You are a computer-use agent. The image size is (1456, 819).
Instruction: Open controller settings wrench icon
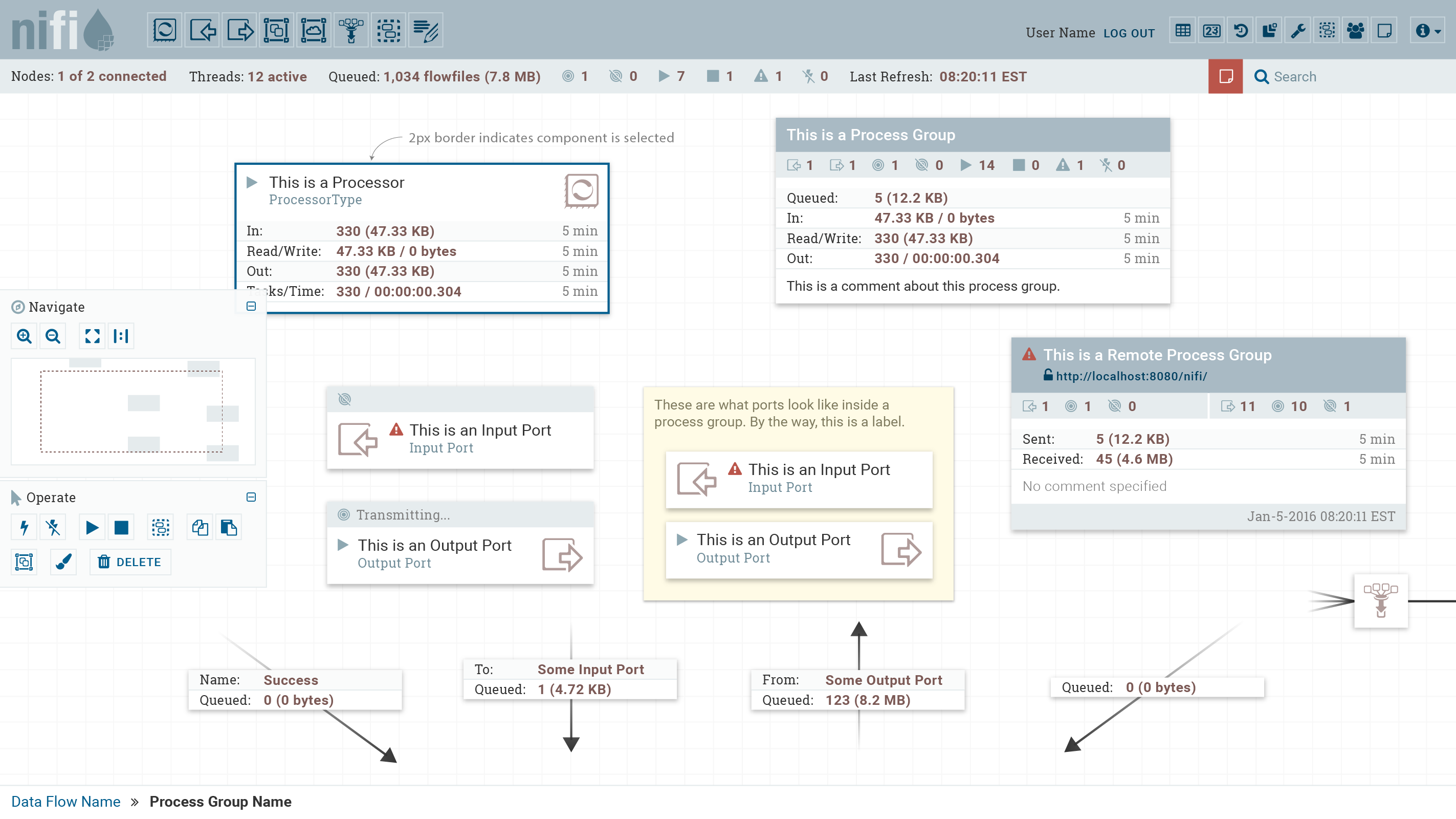tap(1298, 31)
